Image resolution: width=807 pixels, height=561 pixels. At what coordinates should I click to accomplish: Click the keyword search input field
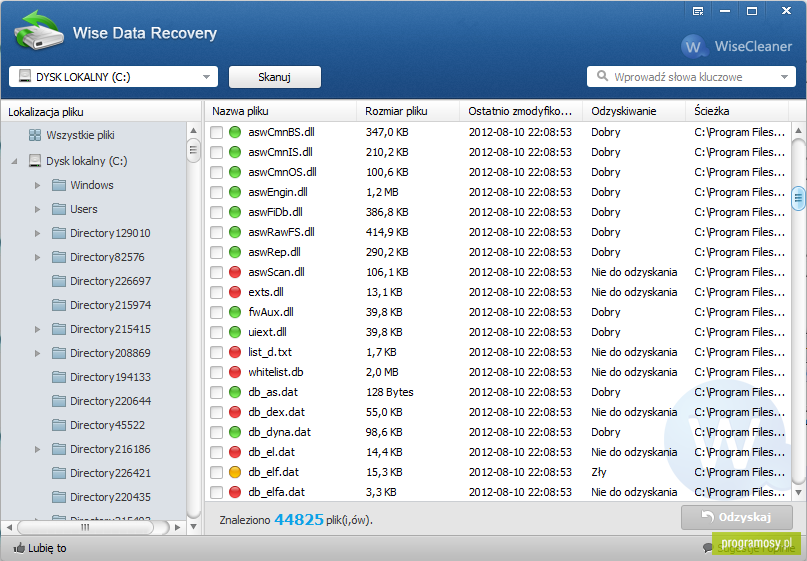(x=692, y=77)
